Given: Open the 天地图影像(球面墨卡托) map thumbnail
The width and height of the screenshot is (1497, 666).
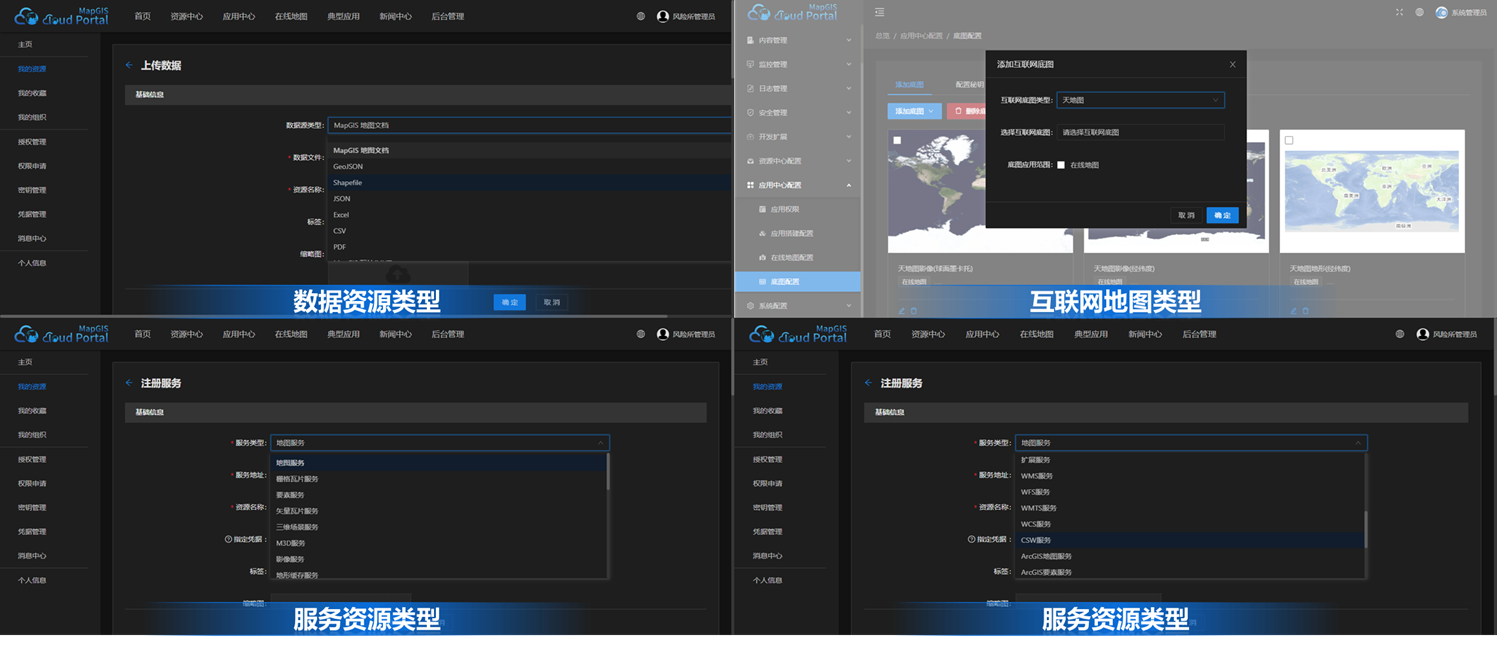Looking at the screenshot, I should [x=980, y=191].
